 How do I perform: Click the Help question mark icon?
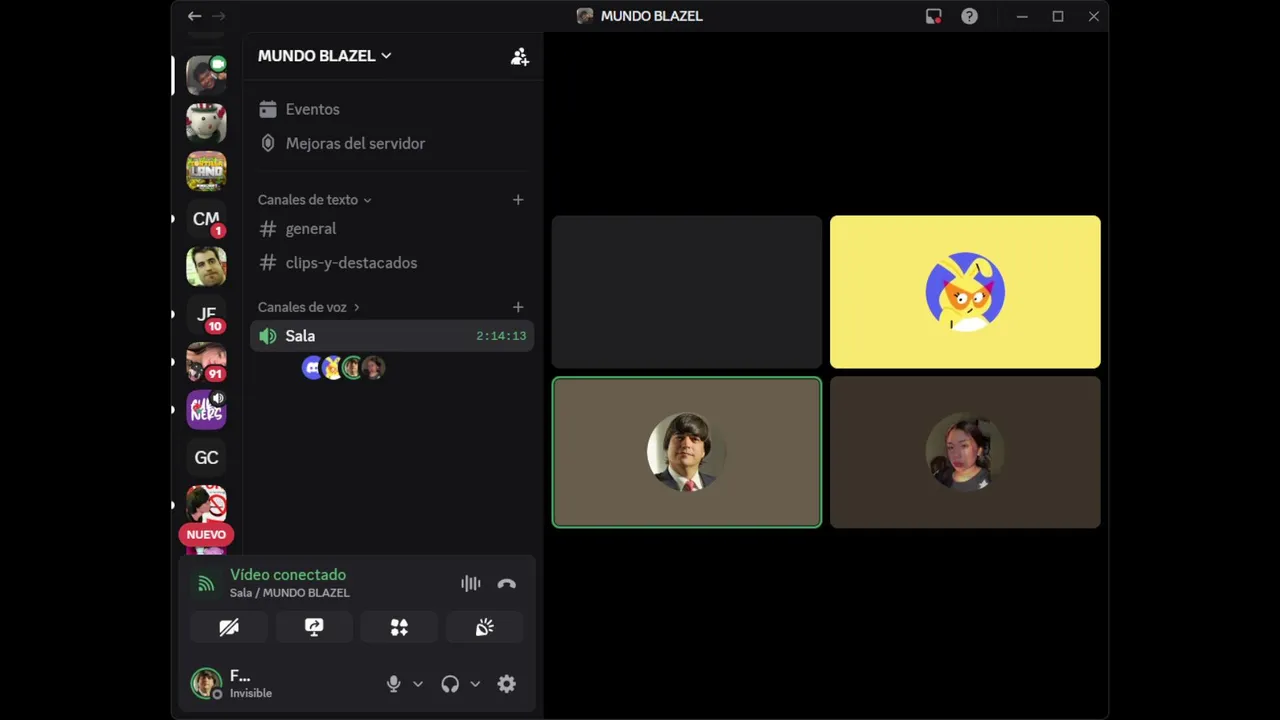(x=969, y=16)
